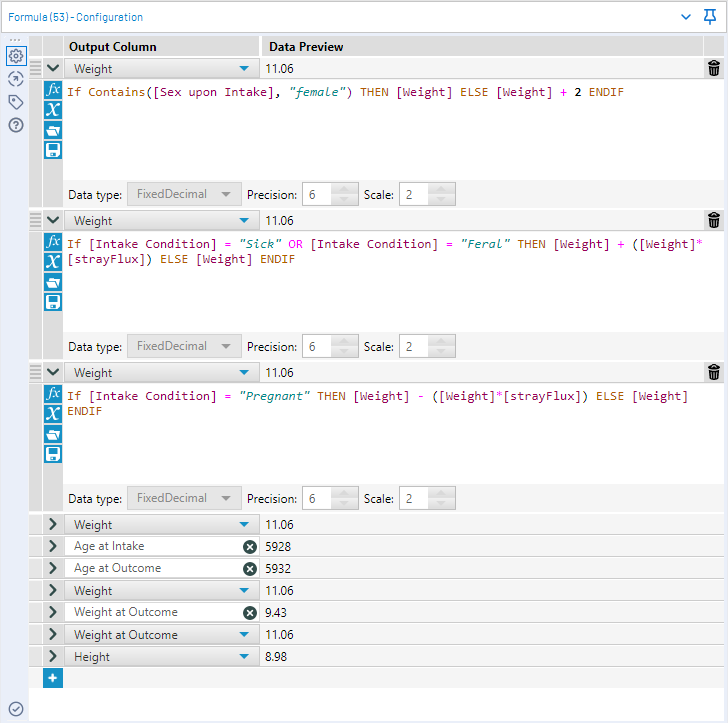
Task: Click inside the Sick/Feral expression editor
Action: tap(392, 281)
